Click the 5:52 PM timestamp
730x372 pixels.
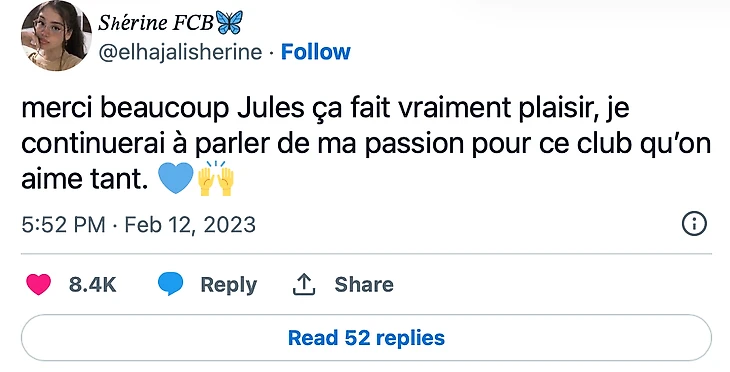pos(63,225)
